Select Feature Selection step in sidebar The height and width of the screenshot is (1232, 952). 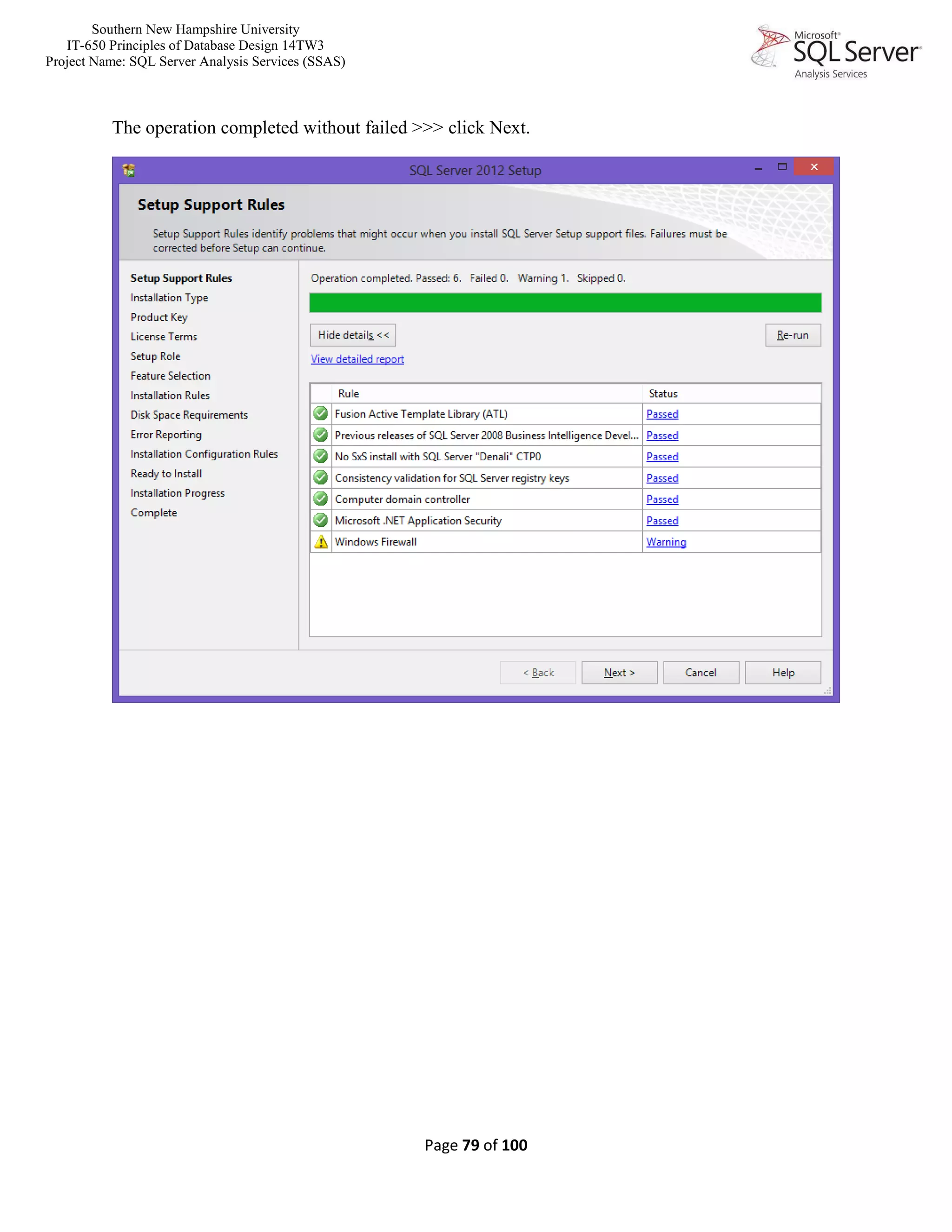[170, 376]
